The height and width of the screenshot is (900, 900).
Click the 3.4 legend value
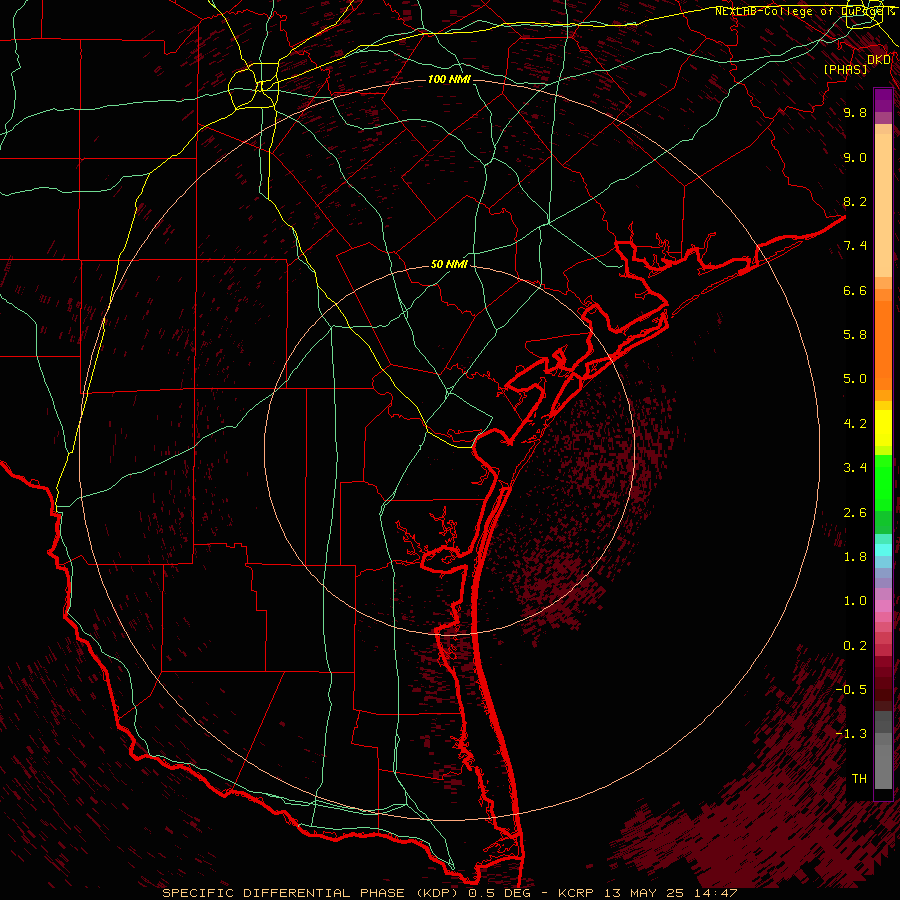tap(855, 468)
